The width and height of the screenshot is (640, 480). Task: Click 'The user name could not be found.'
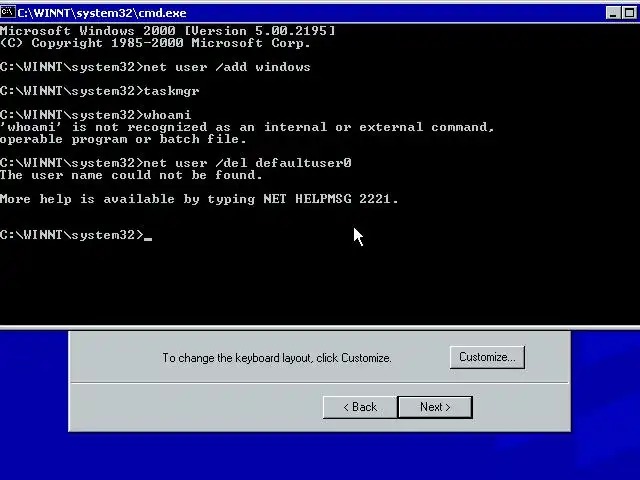click(x=131, y=175)
